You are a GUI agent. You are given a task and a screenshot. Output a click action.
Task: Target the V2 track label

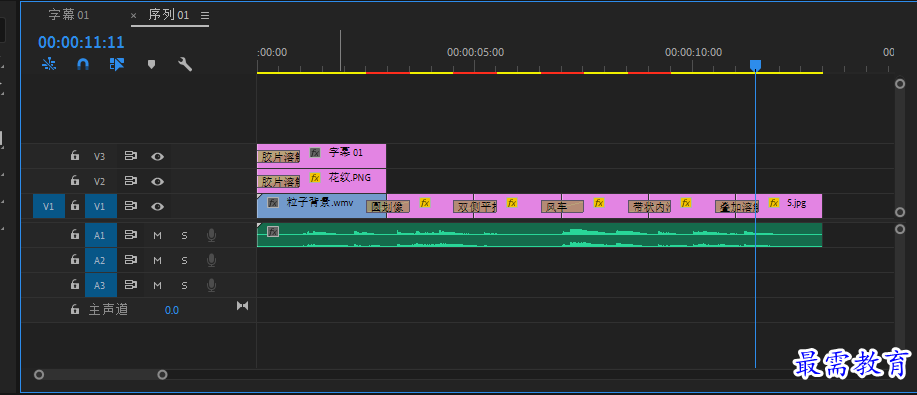(100, 181)
